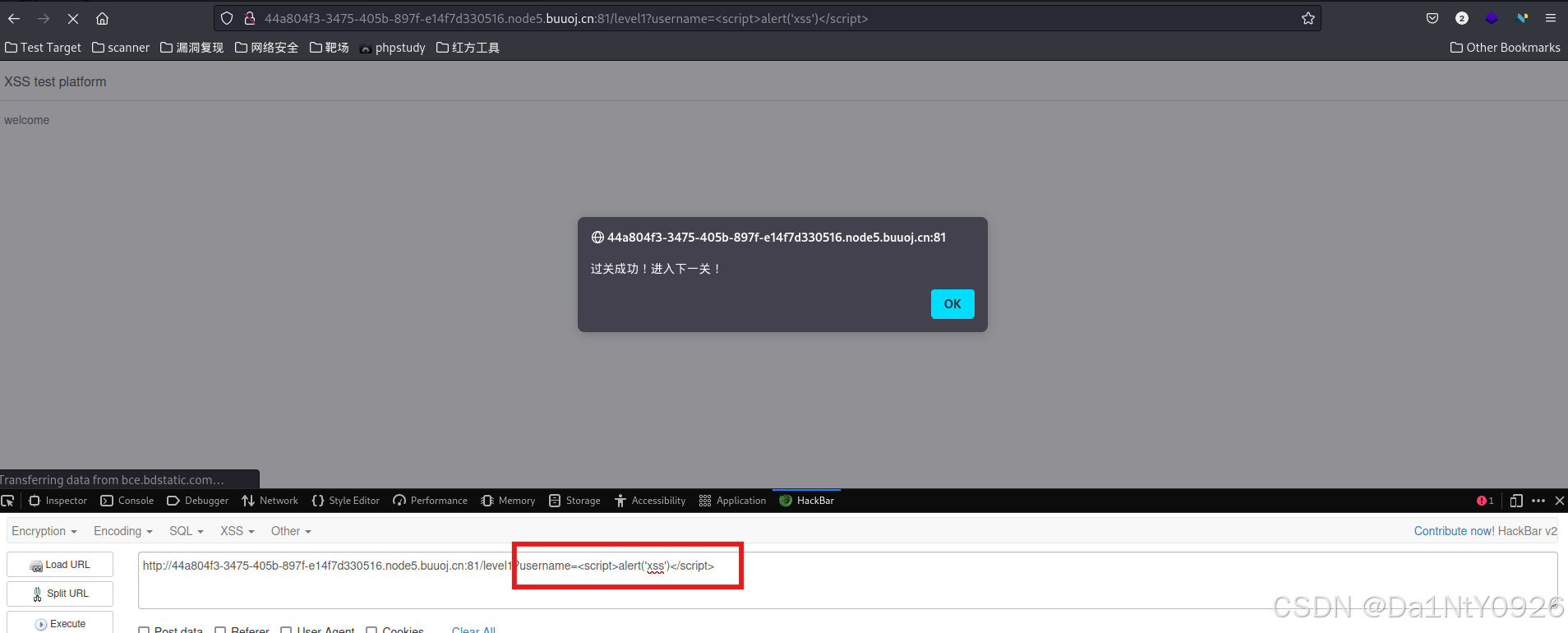This screenshot has width=1568, height=633.
Task: Close the developer tools panel
Action: tap(1559, 501)
